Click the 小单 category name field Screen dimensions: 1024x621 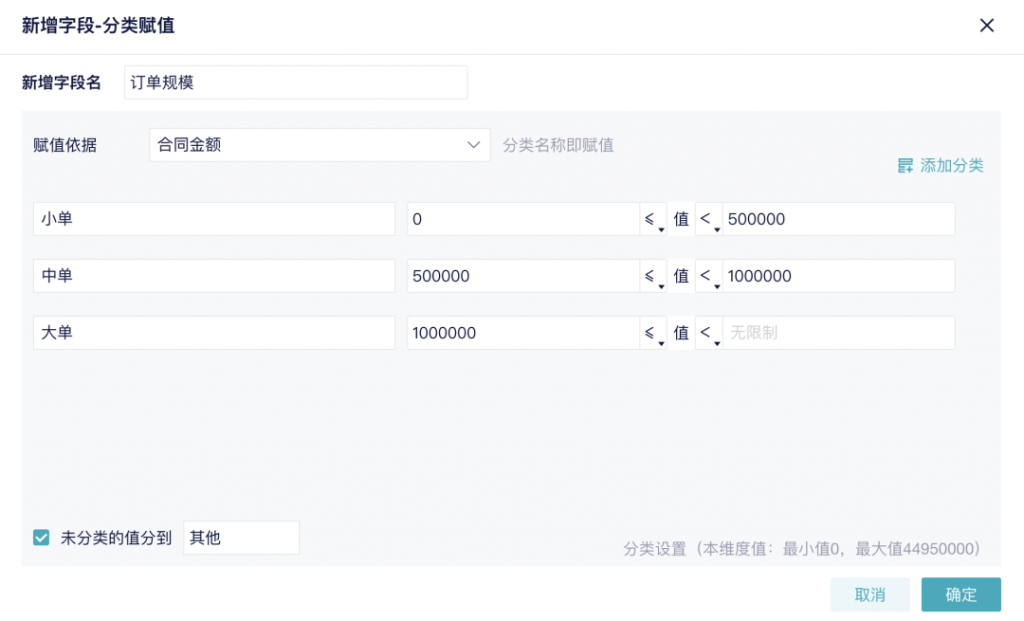pyautogui.click(x=214, y=219)
